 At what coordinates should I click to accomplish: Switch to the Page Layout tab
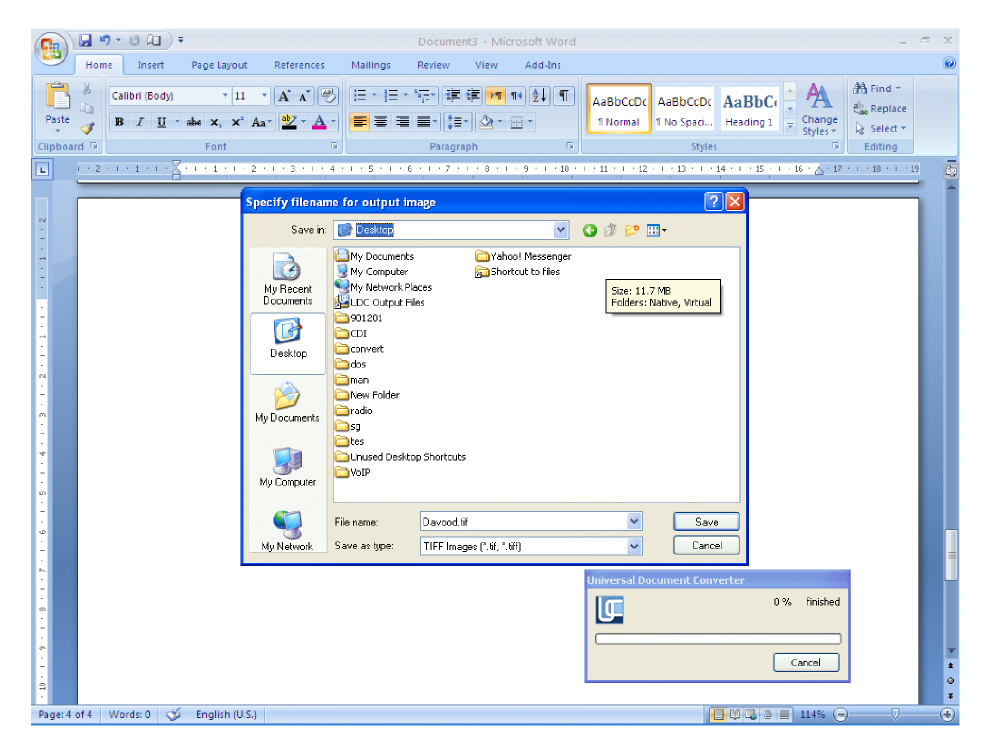(x=219, y=65)
